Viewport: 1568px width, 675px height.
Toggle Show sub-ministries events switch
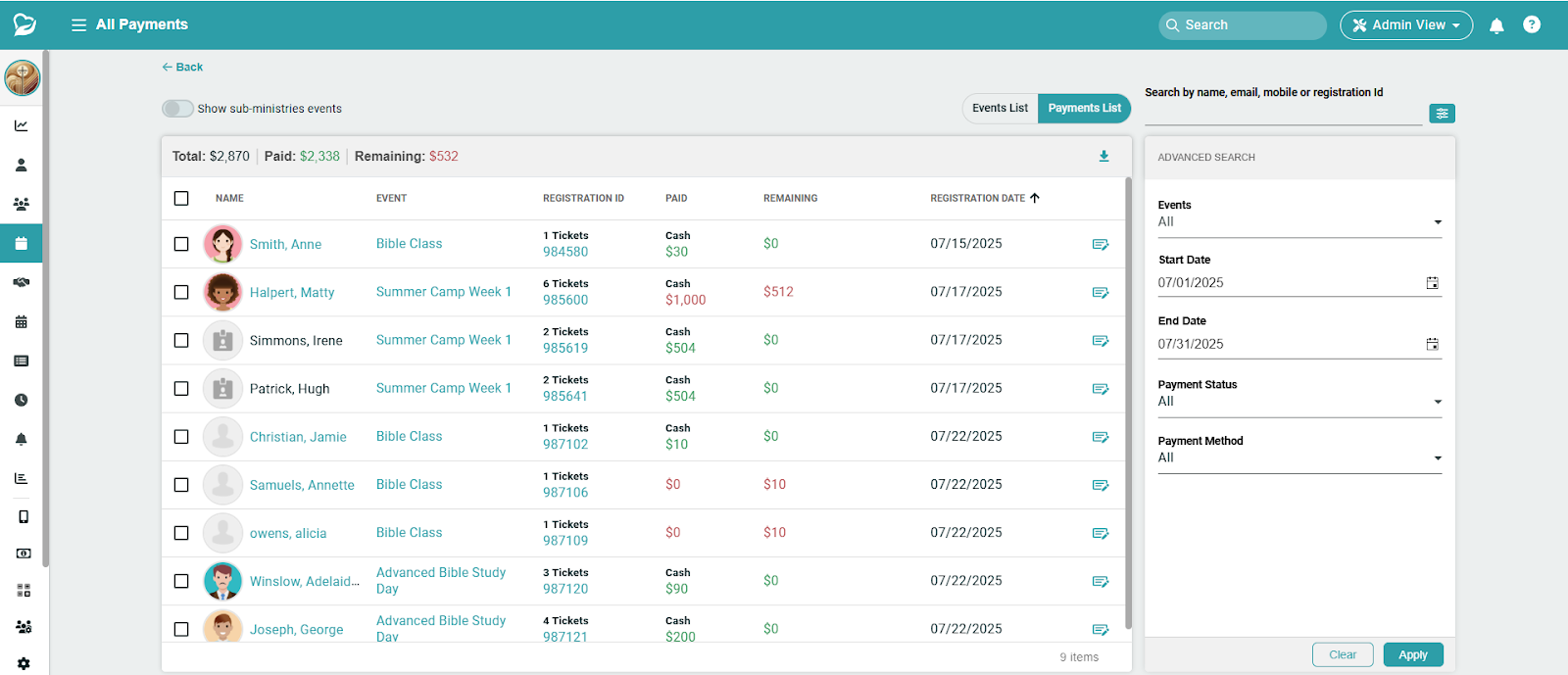point(177,109)
